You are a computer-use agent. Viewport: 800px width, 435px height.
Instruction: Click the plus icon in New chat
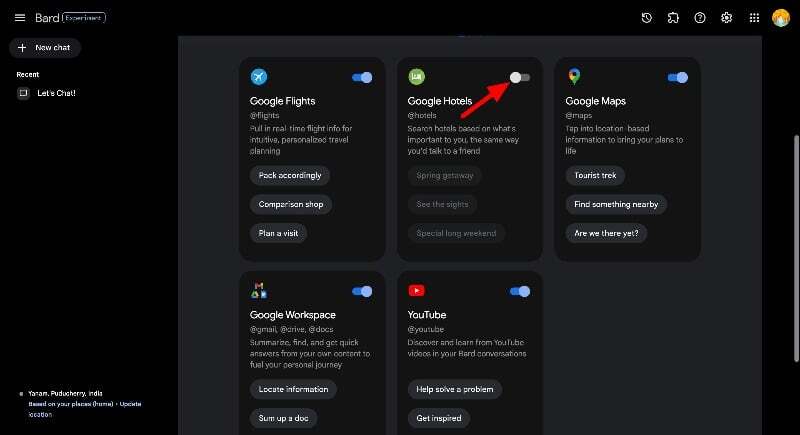(22, 47)
